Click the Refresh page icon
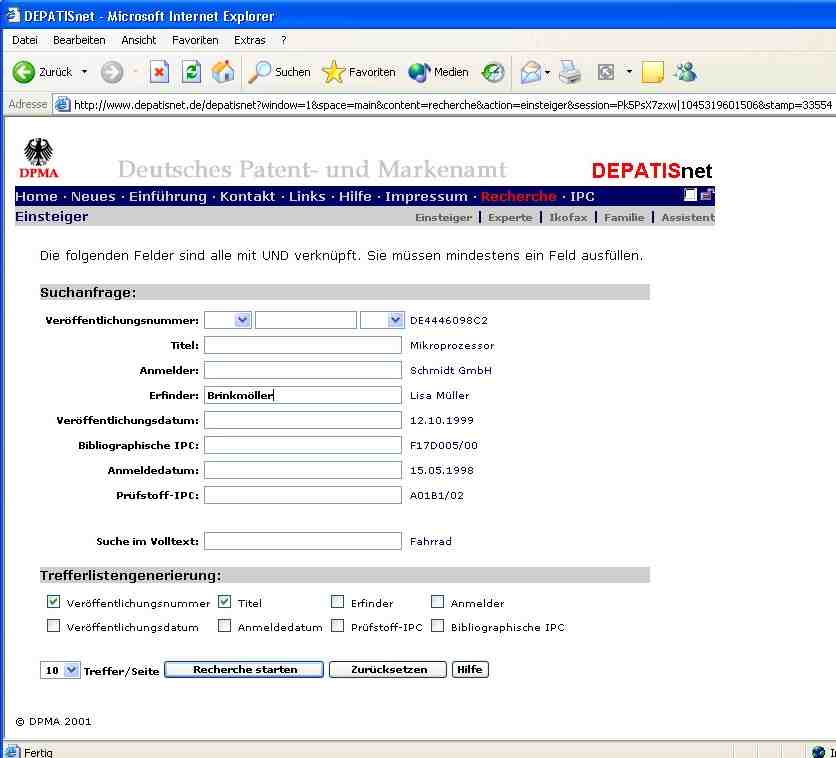 (191, 72)
